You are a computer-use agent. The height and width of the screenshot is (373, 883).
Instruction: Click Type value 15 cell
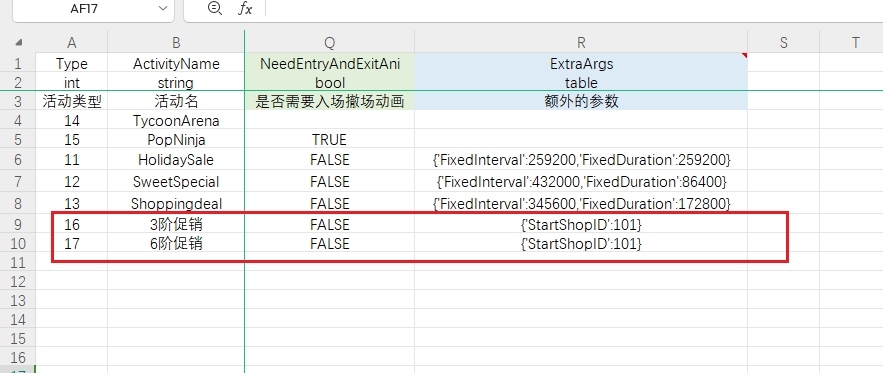point(72,139)
